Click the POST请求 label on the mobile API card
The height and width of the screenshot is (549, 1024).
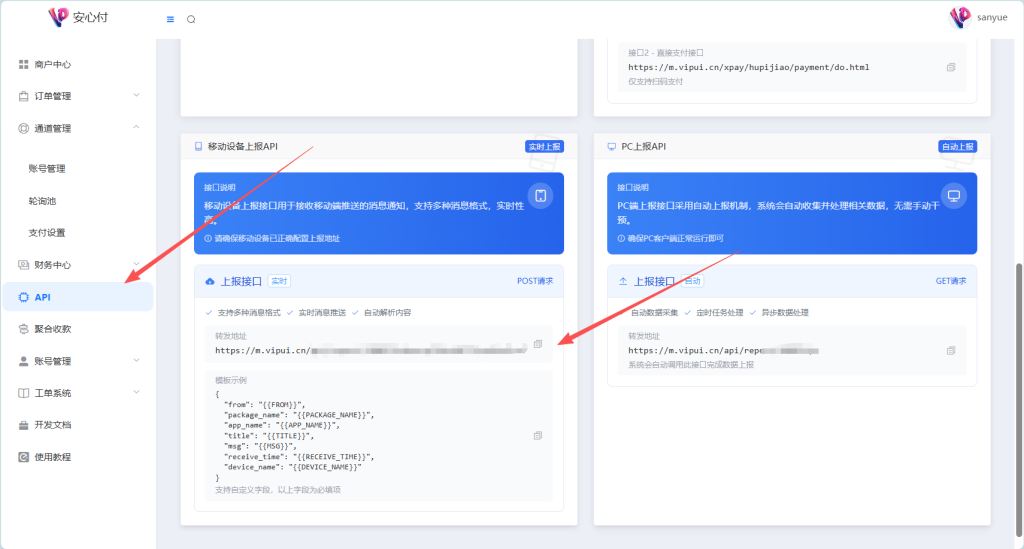[534, 281]
